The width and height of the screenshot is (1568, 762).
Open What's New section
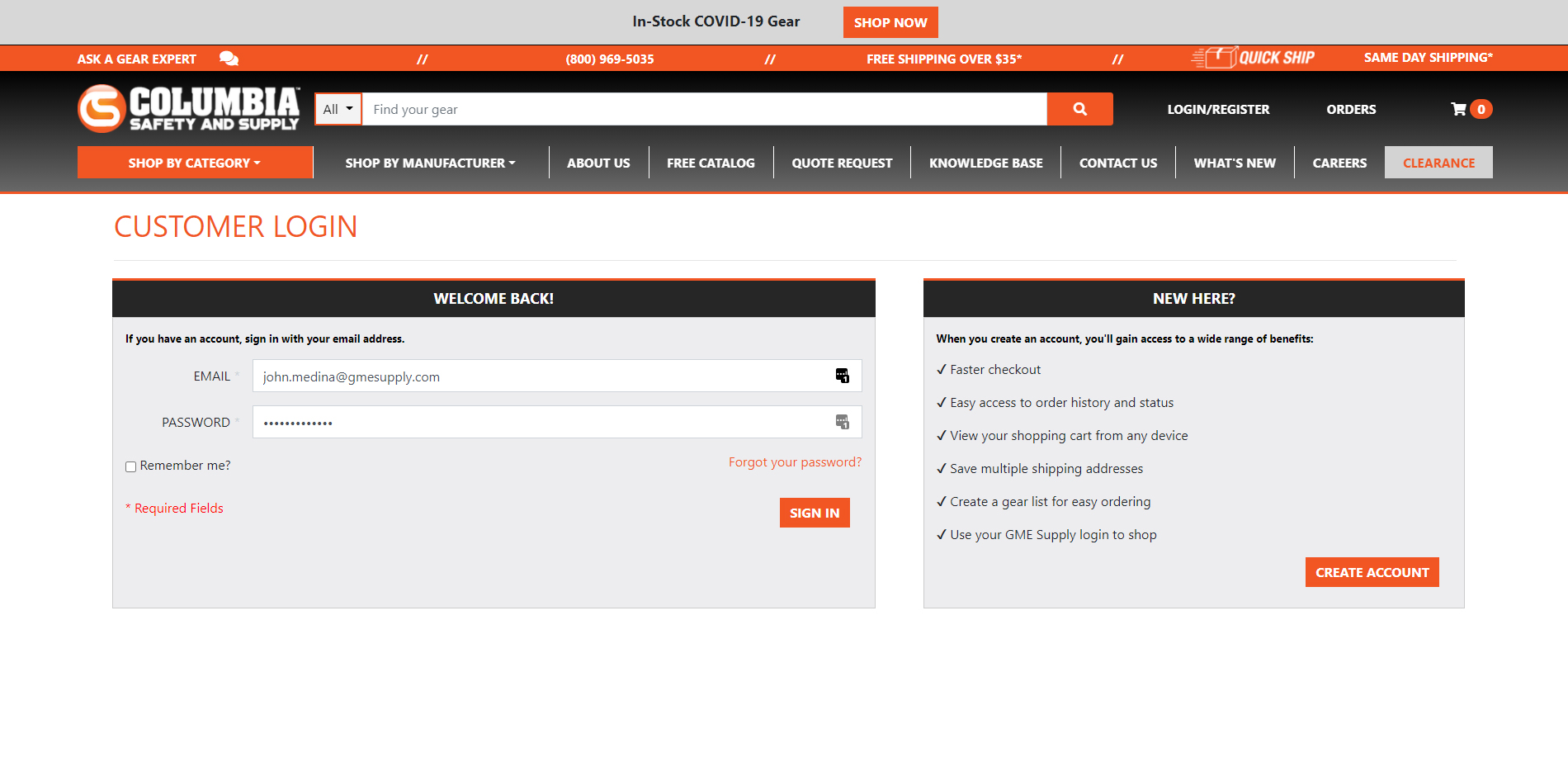point(1235,163)
